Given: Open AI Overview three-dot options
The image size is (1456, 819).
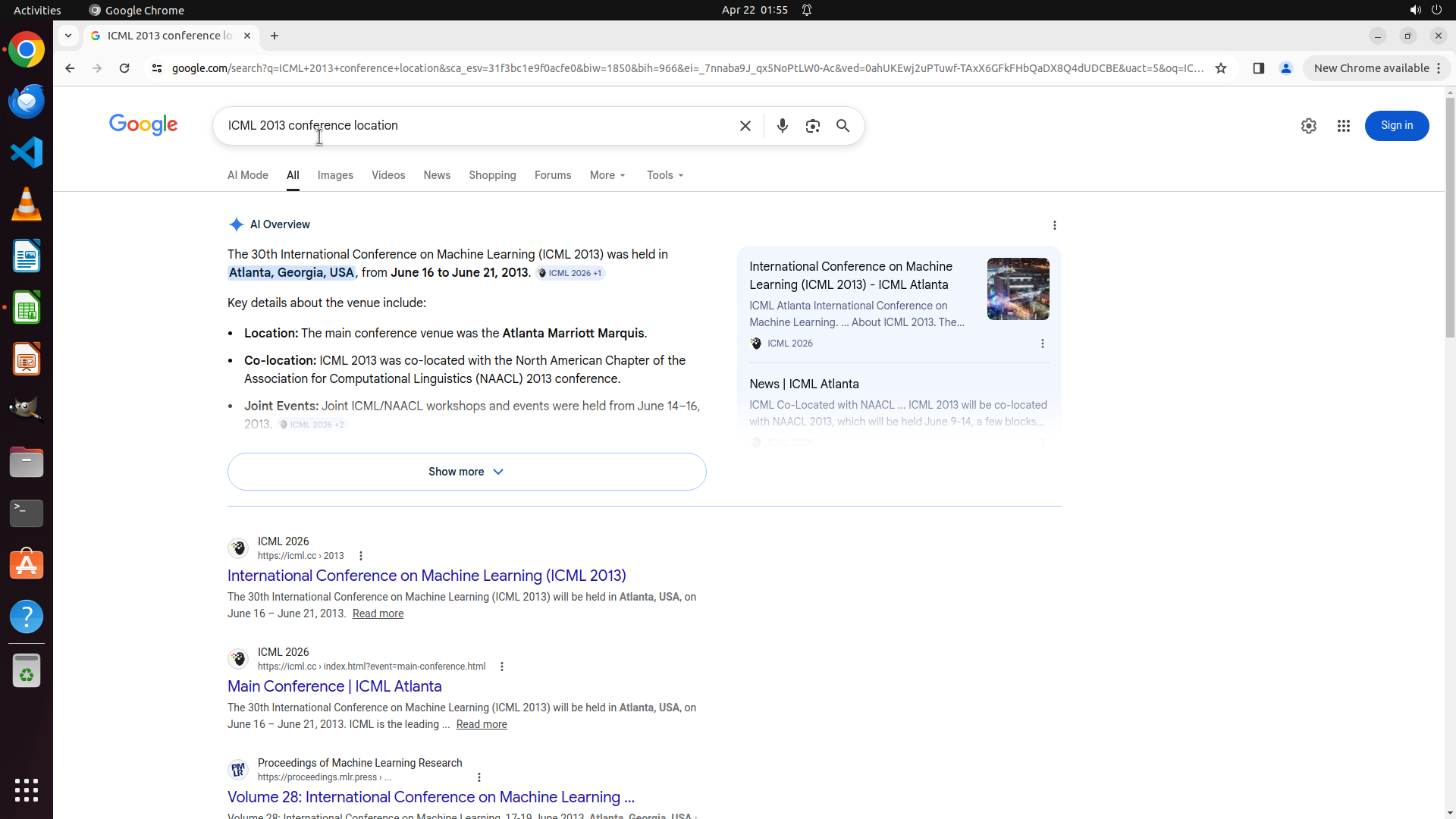Looking at the screenshot, I should pos(1054,225).
